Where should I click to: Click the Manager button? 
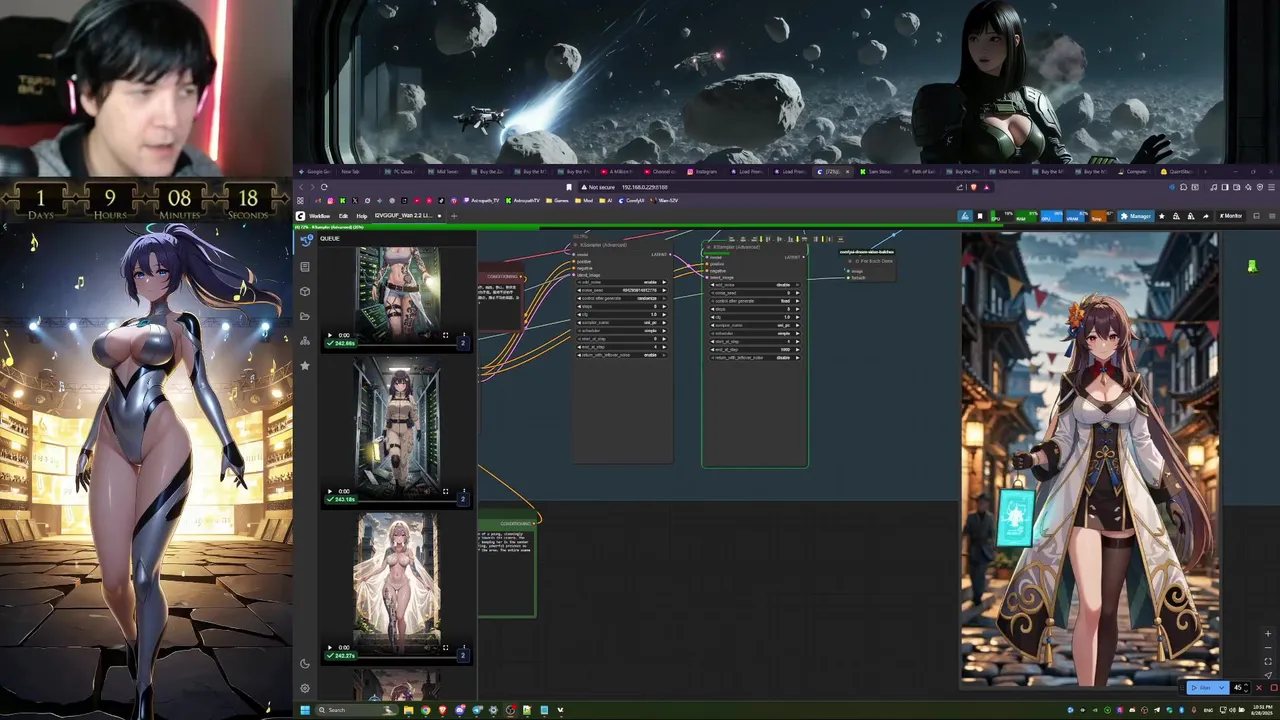[1136, 216]
